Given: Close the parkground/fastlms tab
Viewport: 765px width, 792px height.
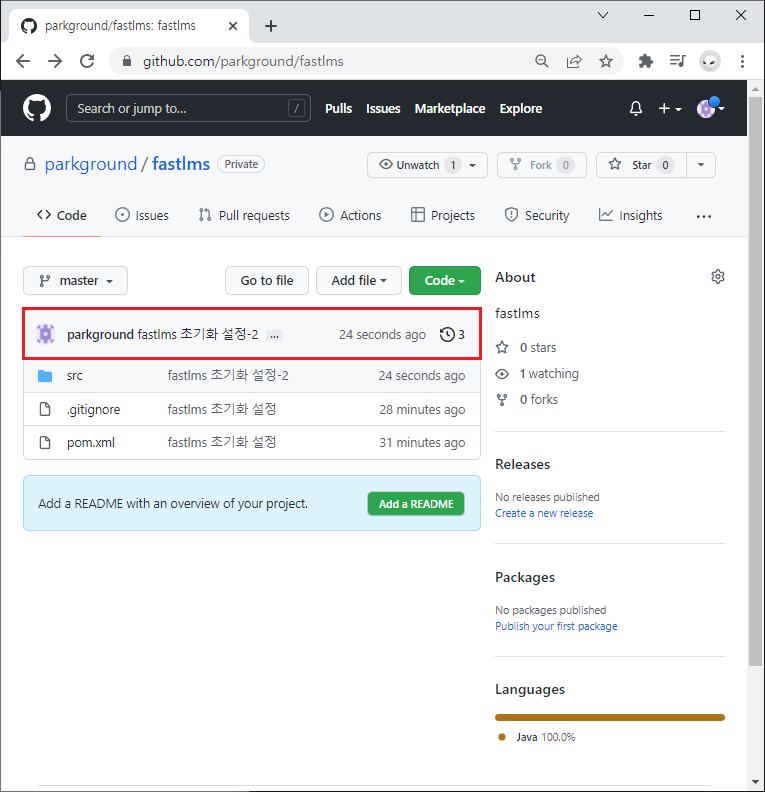Looking at the screenshot, I should coord(233,26).
